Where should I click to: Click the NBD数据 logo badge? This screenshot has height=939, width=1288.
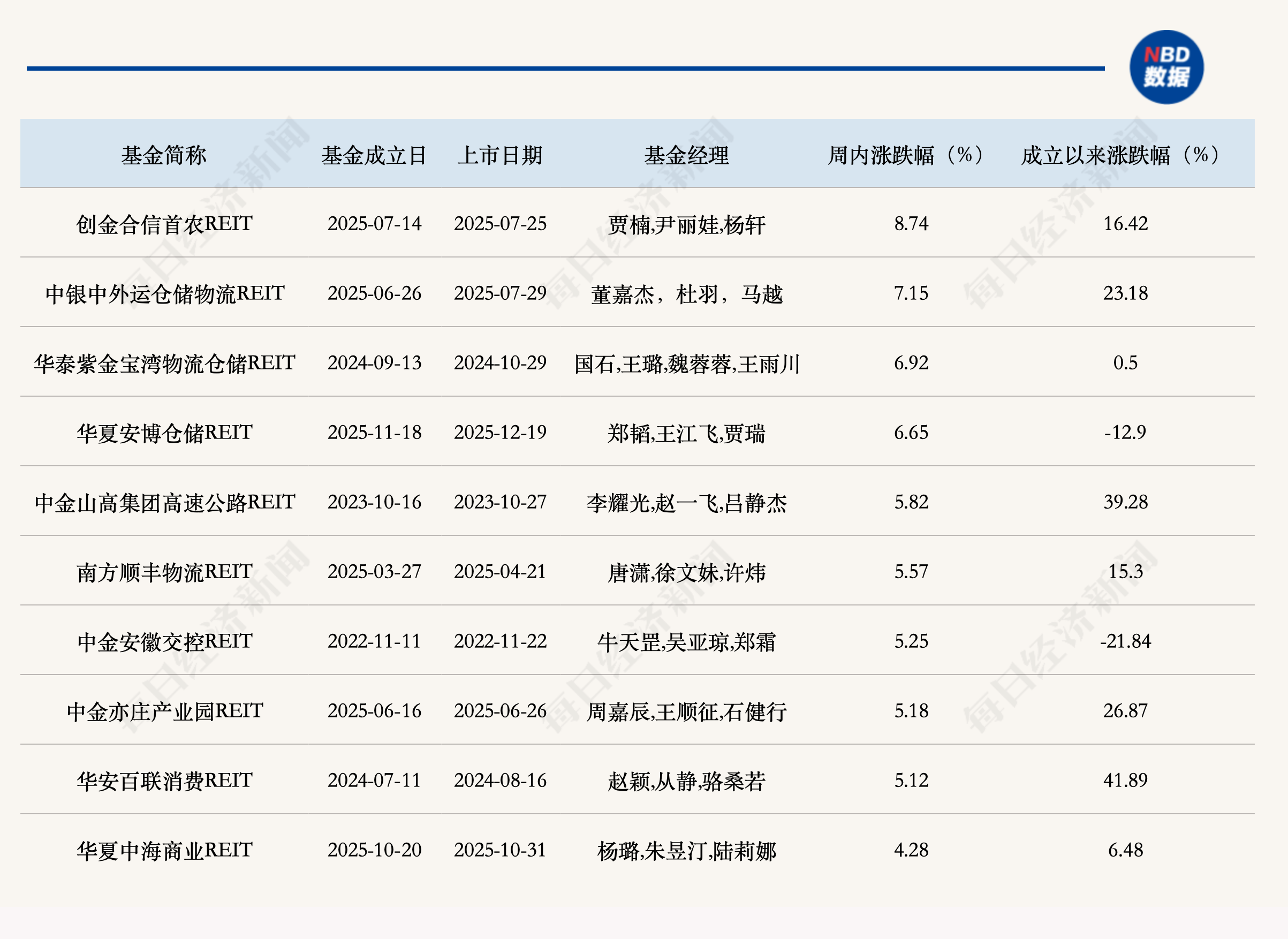1166,67
